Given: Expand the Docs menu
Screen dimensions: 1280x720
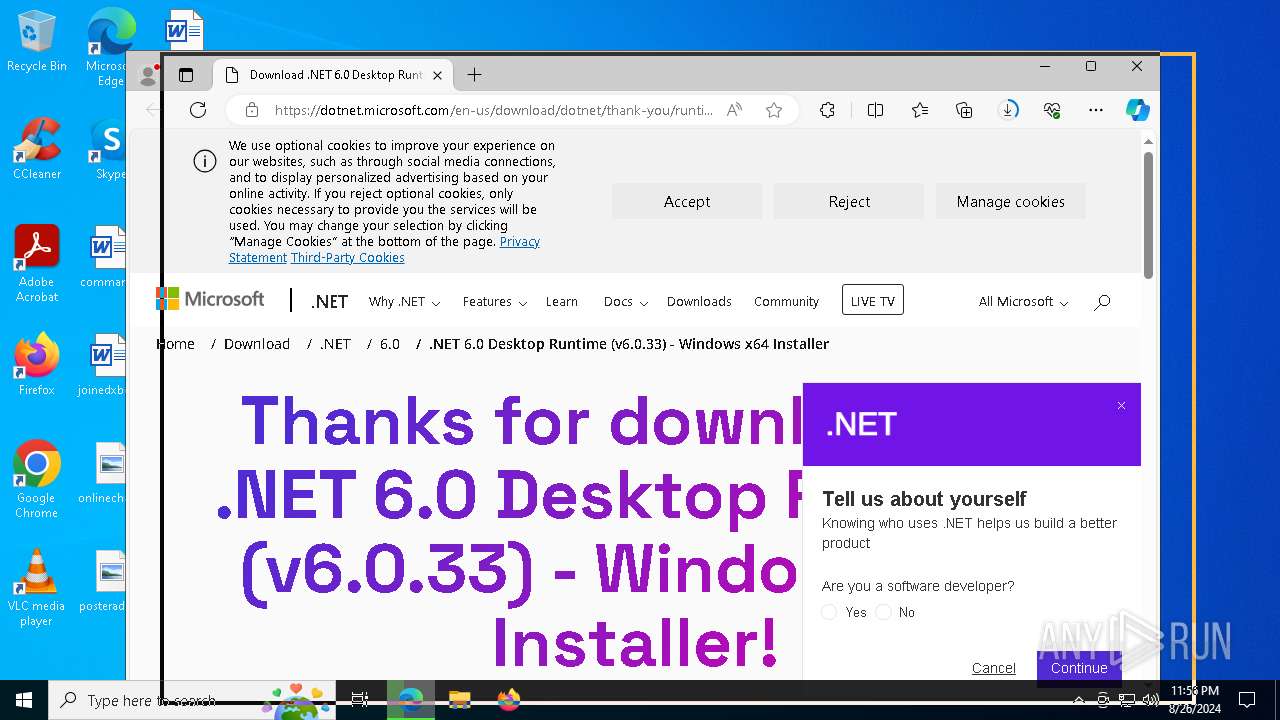Looking at the screenshot, I should coord(626,302).
